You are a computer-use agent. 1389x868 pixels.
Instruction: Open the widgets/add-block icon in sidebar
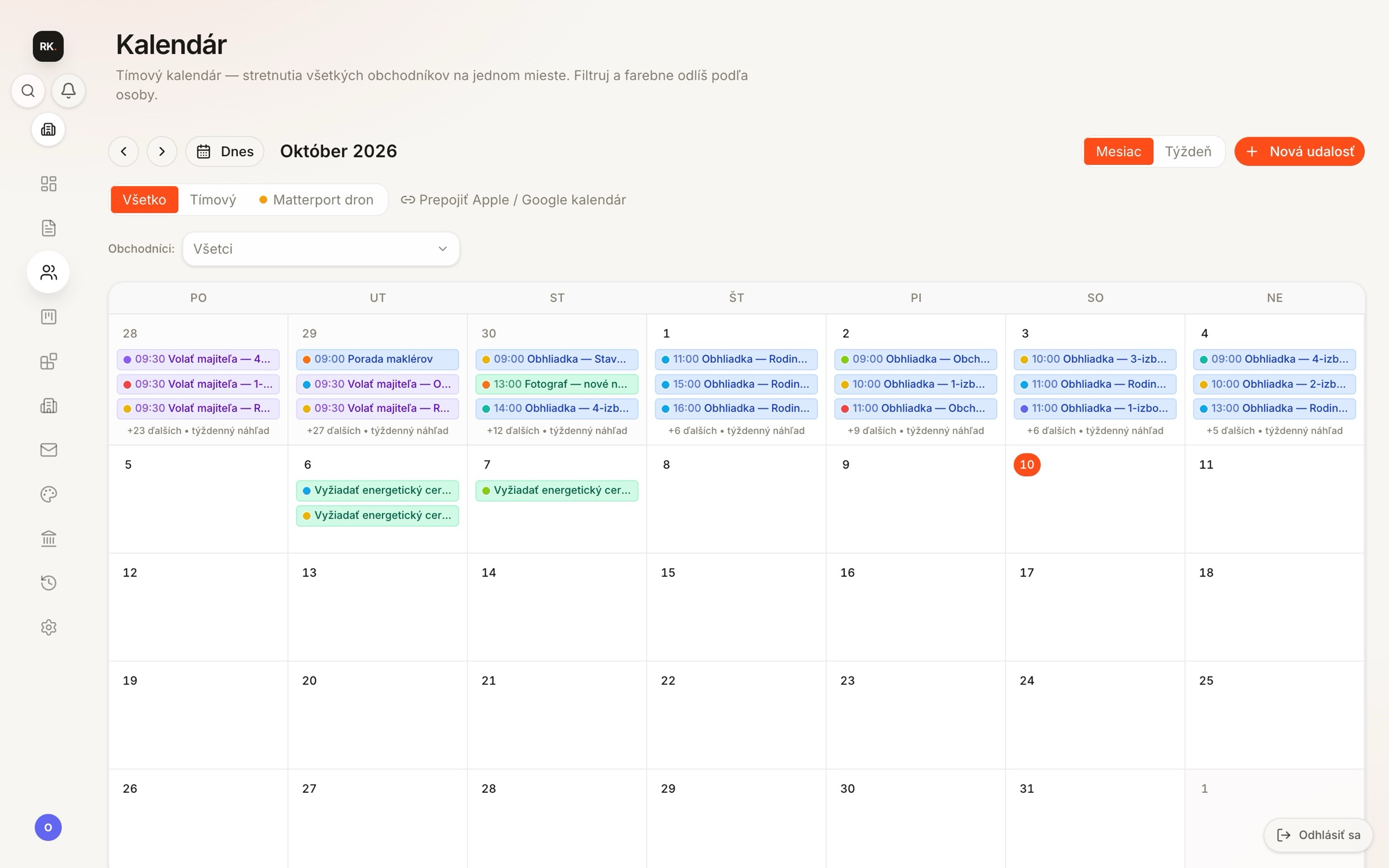point(49,361)
